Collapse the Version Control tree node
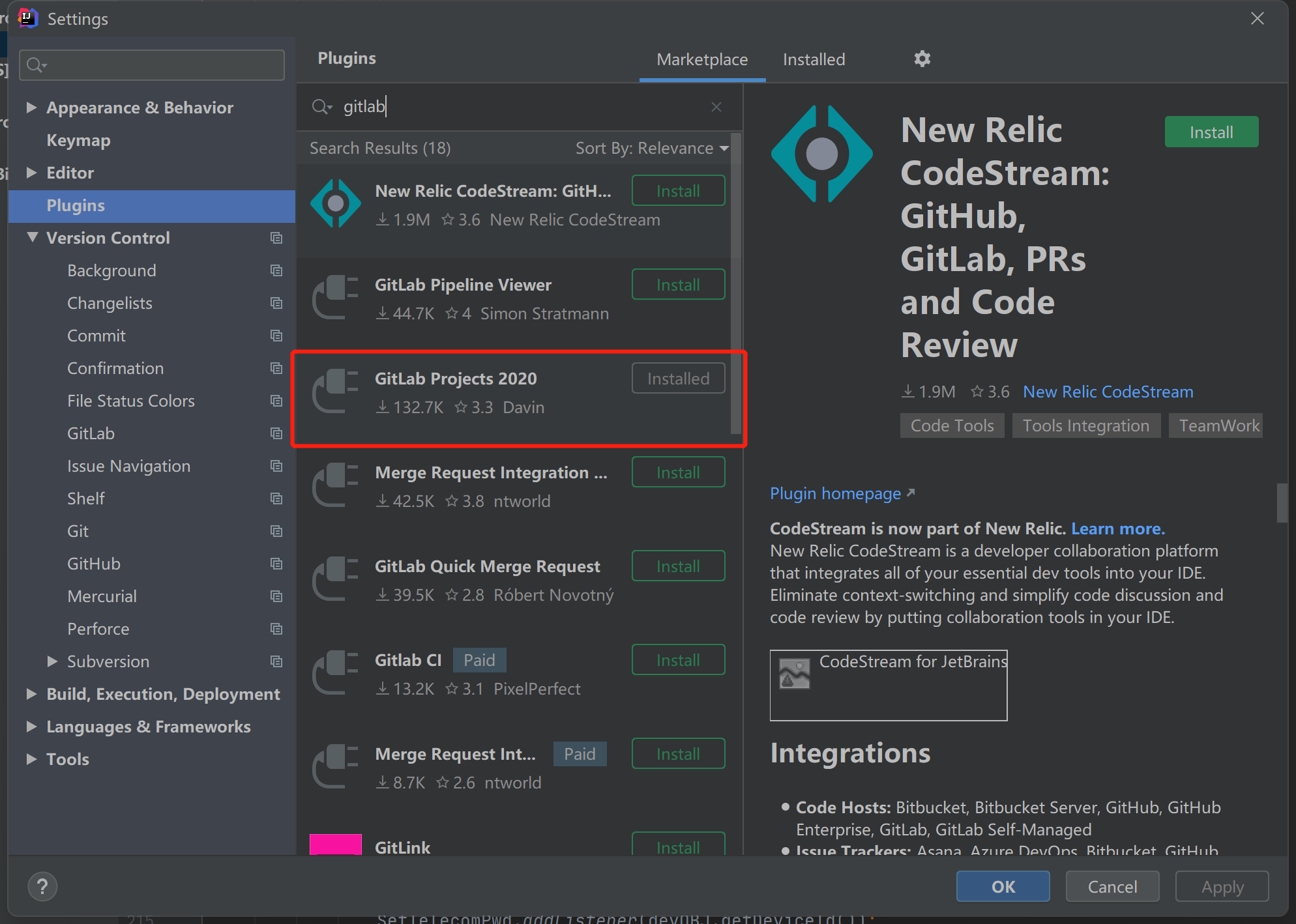Viewport: 1296px width, 924px height. point(32,238)
